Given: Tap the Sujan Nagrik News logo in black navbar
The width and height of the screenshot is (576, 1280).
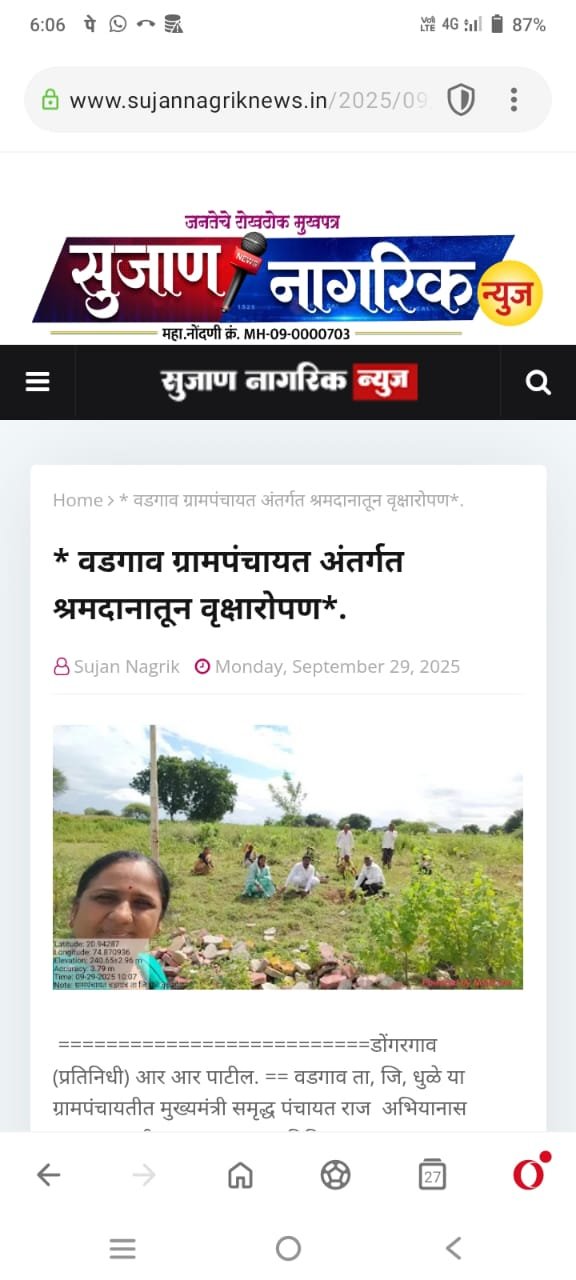Looking at the screenshot, I should 288,382.
